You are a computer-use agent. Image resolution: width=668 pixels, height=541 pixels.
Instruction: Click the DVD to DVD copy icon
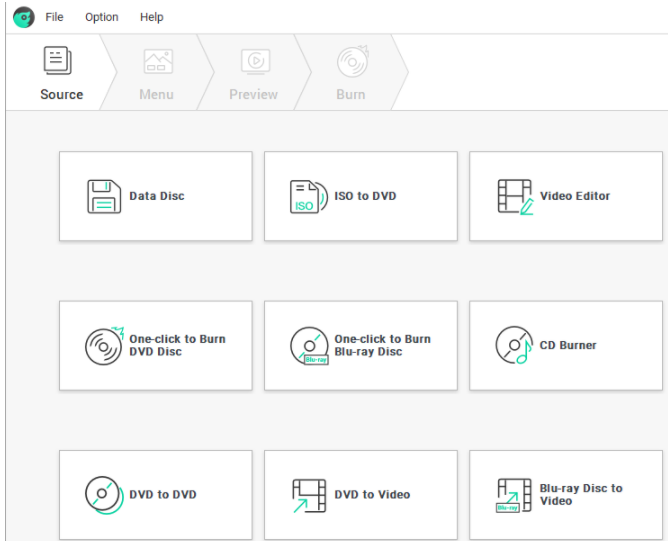tap(104, 495)
